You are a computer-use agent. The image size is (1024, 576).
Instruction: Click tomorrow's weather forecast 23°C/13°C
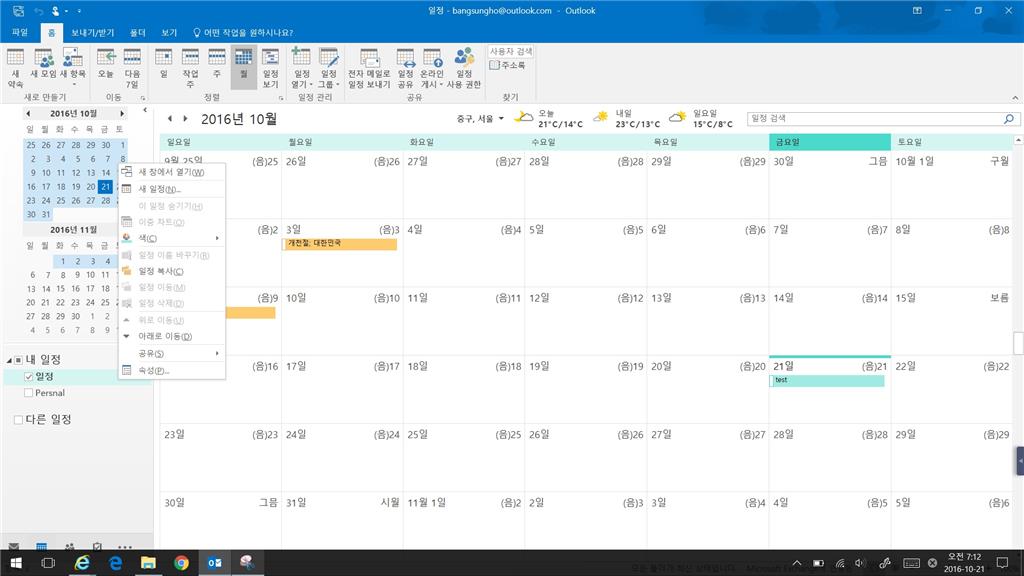point(626,118)
